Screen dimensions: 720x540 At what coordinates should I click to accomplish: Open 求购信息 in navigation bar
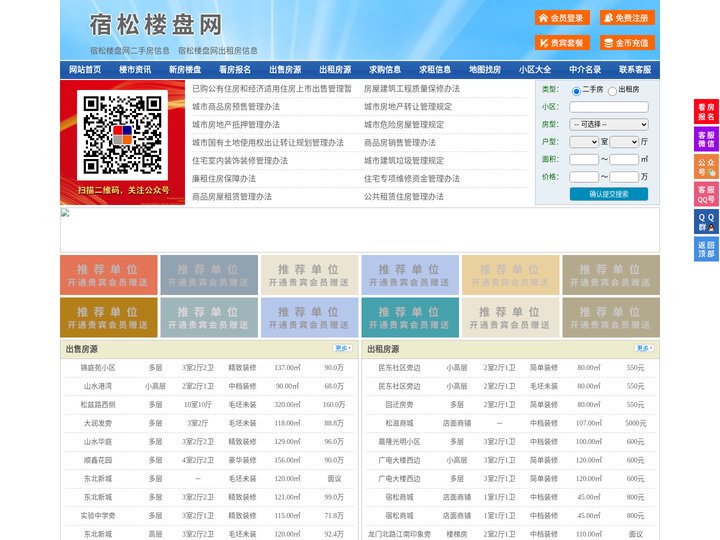pyautogui.click(x=385, y=70)
